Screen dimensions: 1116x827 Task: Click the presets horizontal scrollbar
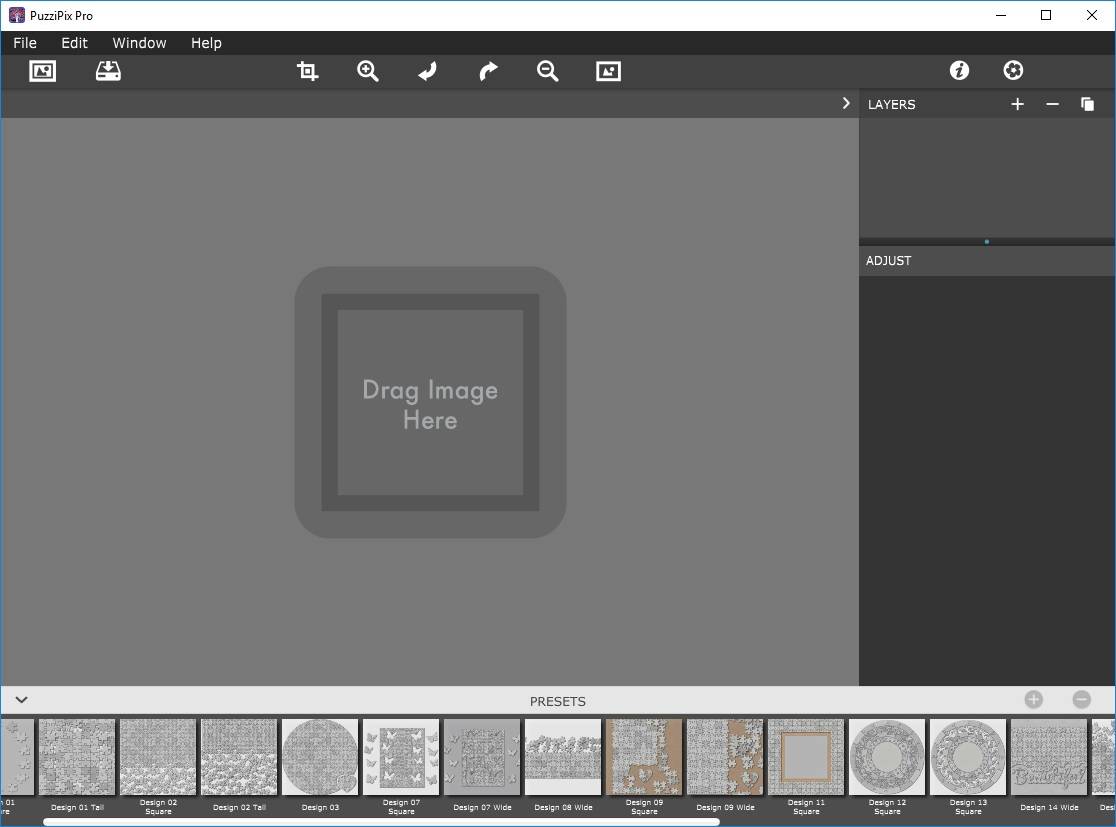coord(381,822)
